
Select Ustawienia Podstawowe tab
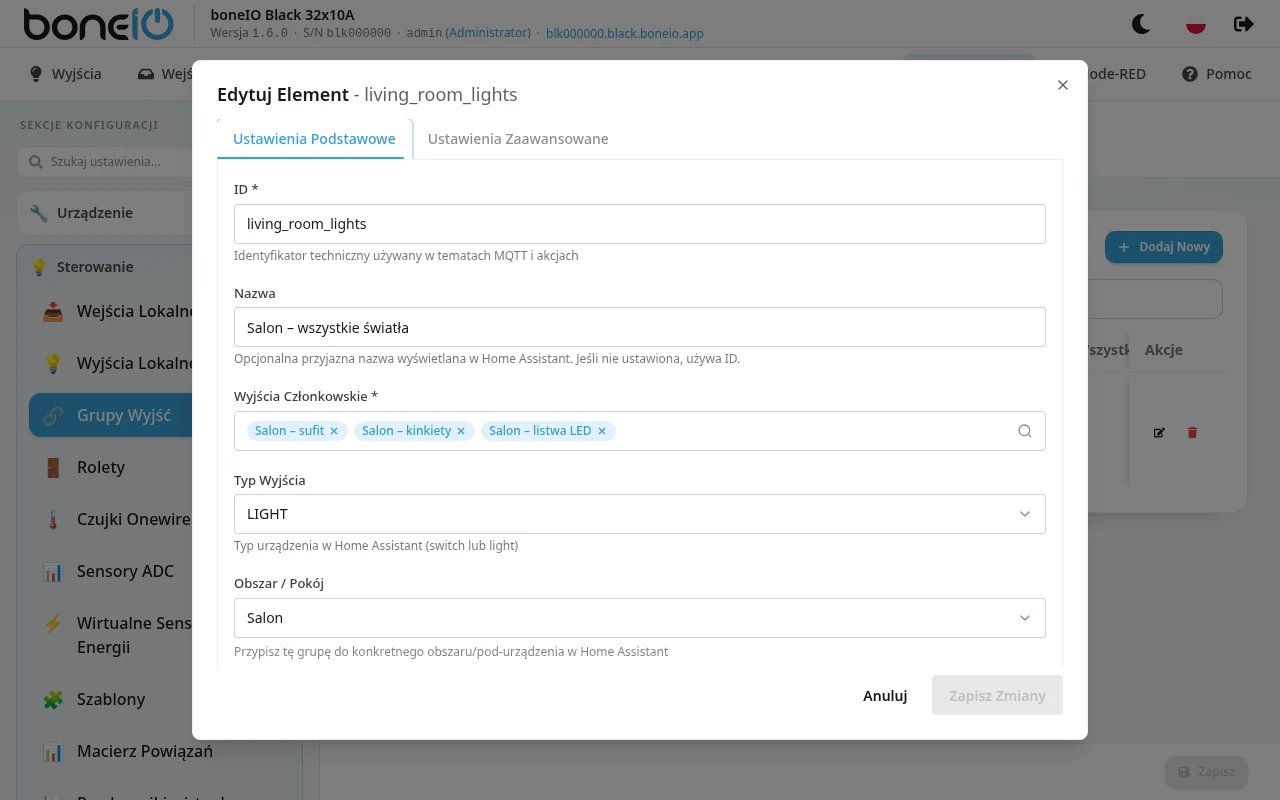point(314,139)
